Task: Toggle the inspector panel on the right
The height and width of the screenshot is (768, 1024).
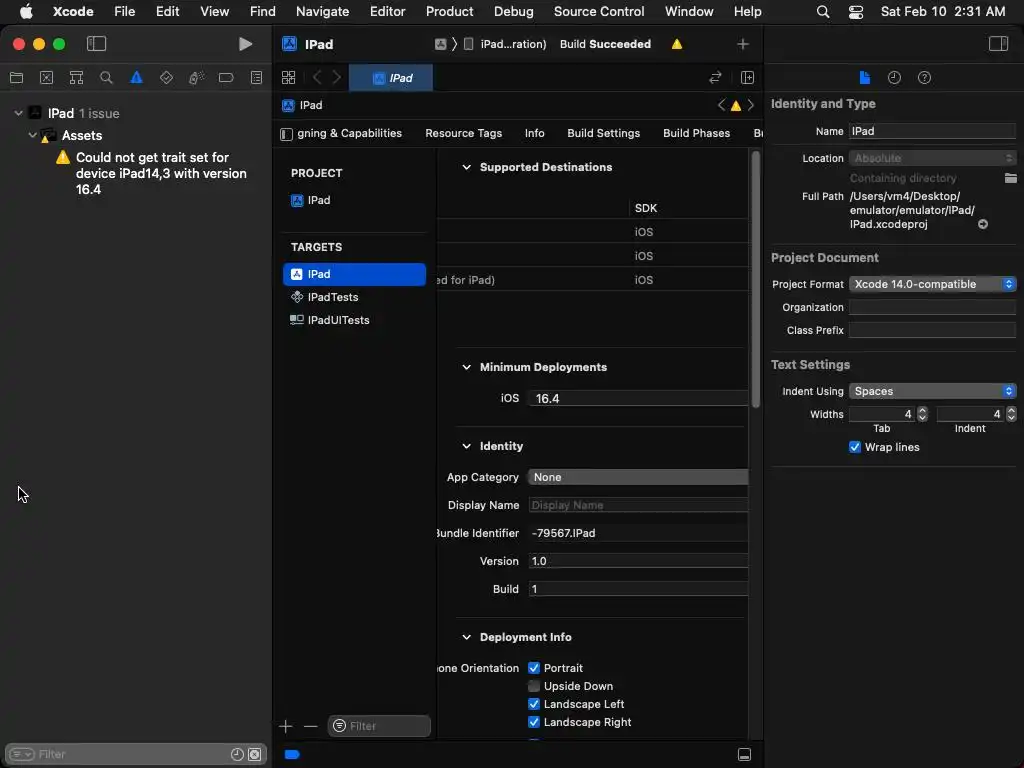Action: coord(998,44)
